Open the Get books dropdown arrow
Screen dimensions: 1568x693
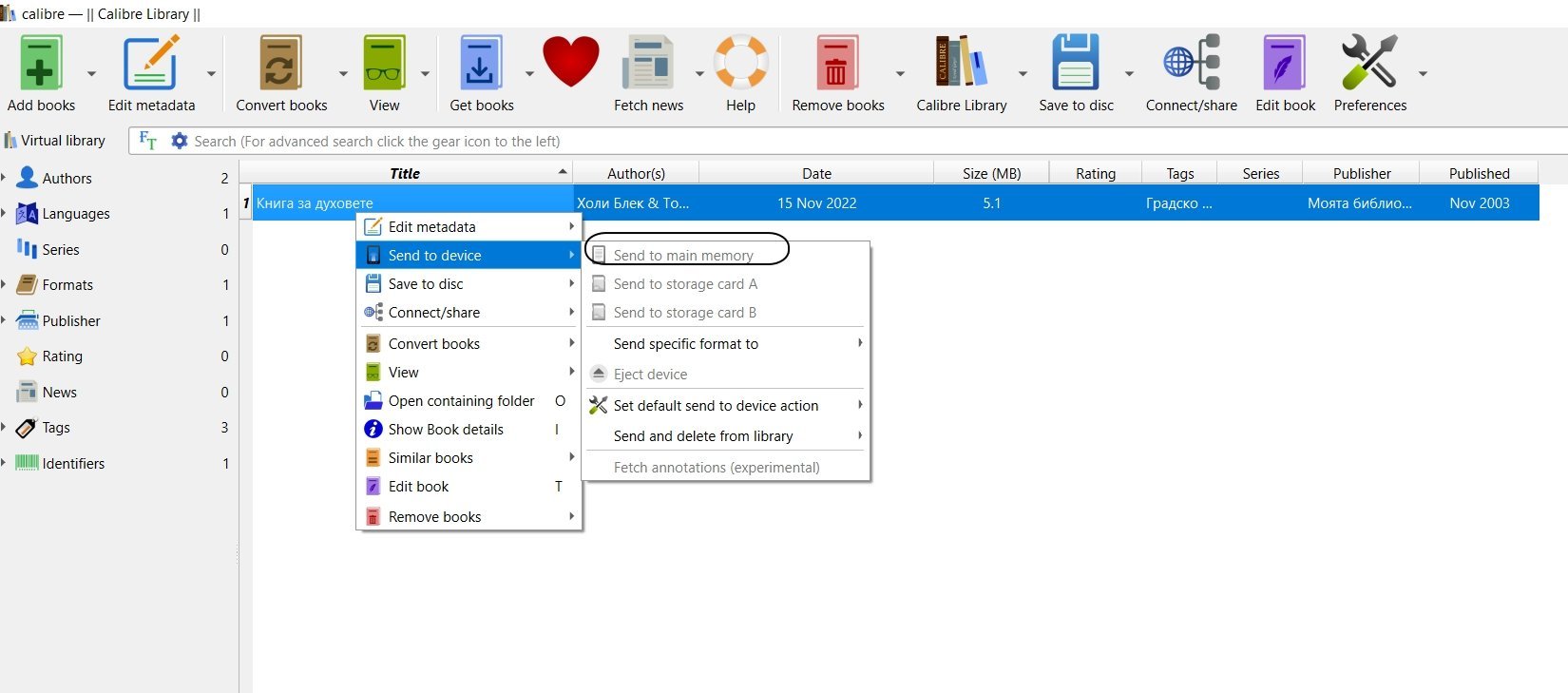pyautogui.click(x=529, y=73)
